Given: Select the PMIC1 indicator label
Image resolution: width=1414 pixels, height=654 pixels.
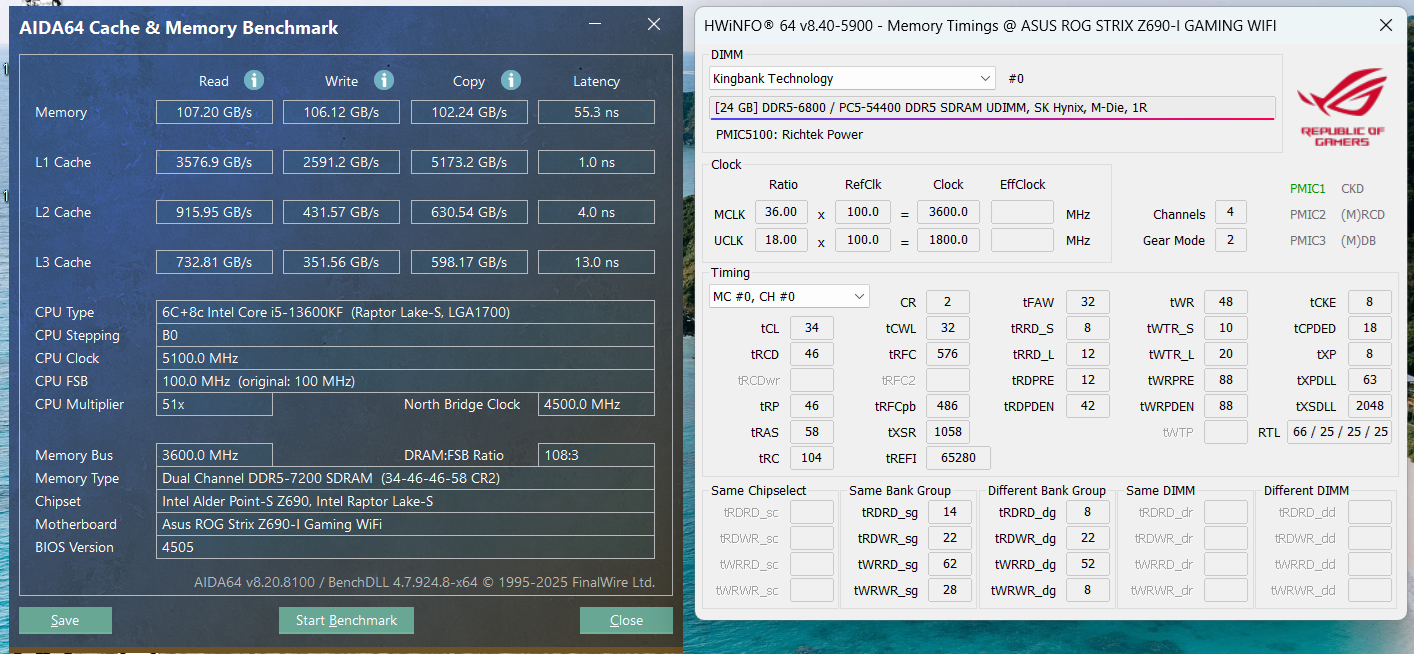Looking at the screenshot, I should point(1307,188).
